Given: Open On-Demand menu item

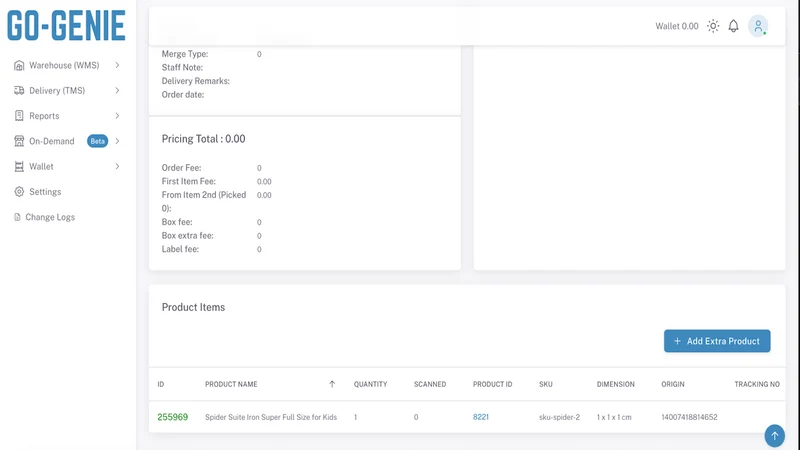Looking at the screenshot, I should [52, 141].
